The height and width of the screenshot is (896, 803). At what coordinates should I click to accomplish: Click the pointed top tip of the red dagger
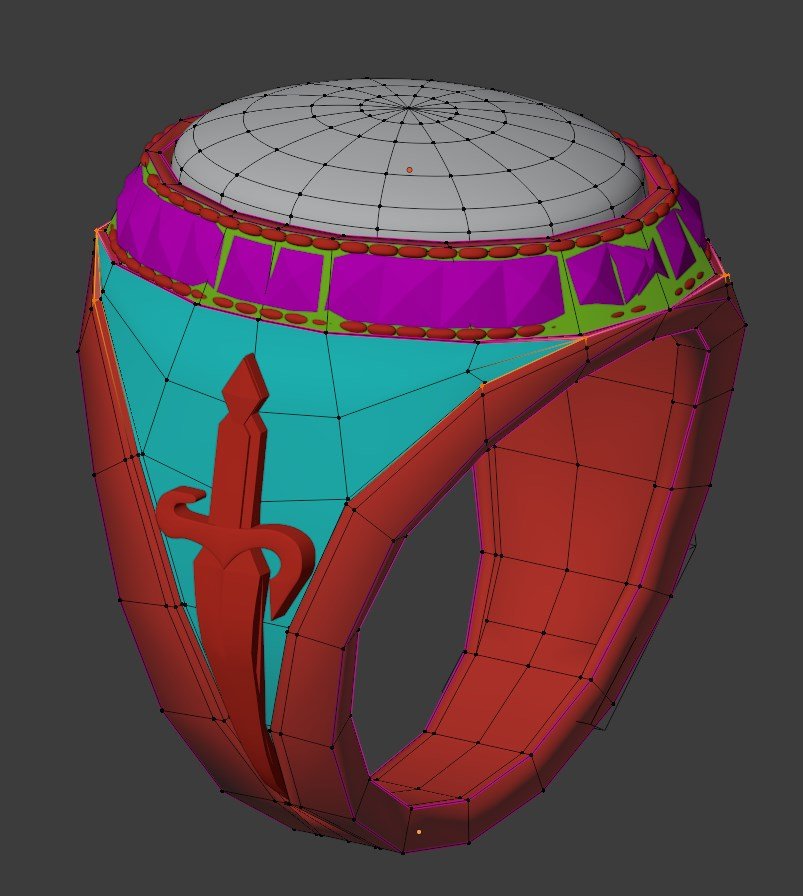(243, 364)
